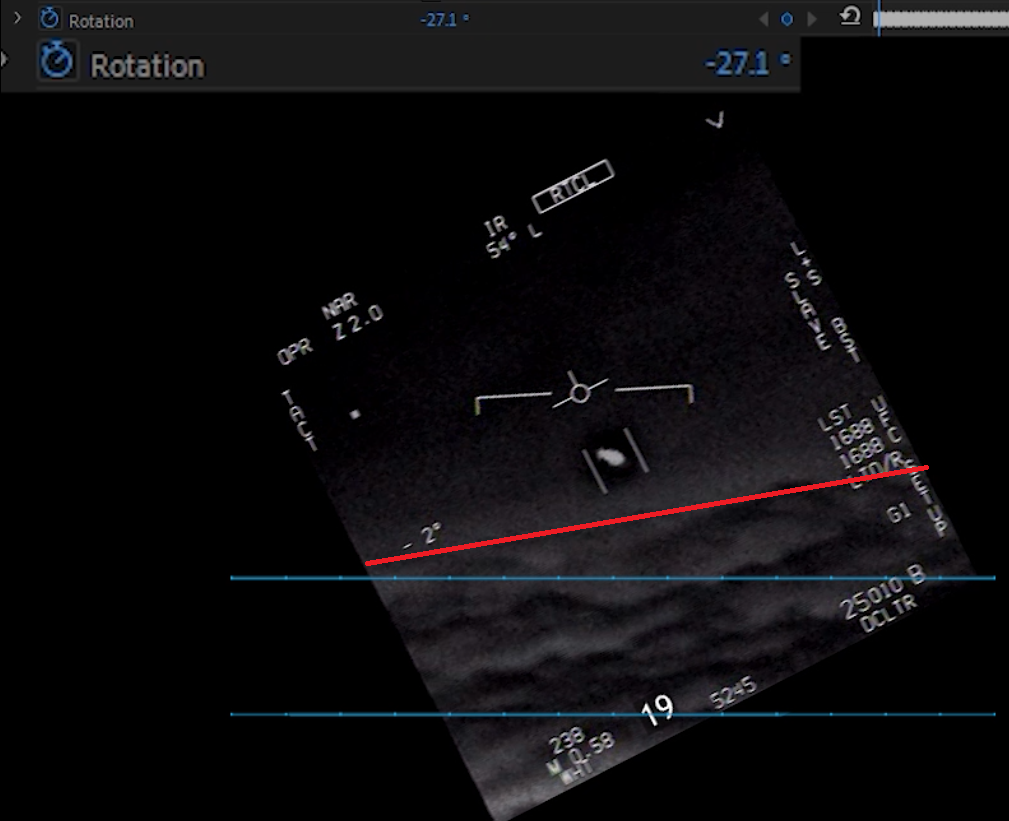Click the bright object inside tracking brackets
1009x821 pixels.
(x=610, y=458)
